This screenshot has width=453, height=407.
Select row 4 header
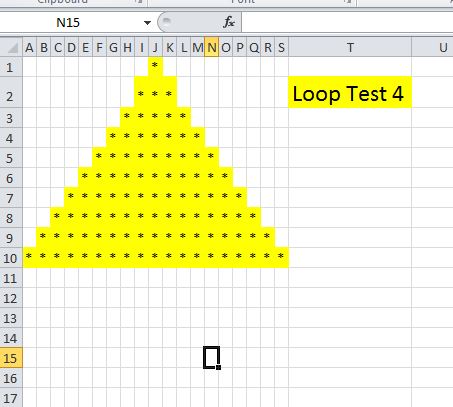[11, 138]
